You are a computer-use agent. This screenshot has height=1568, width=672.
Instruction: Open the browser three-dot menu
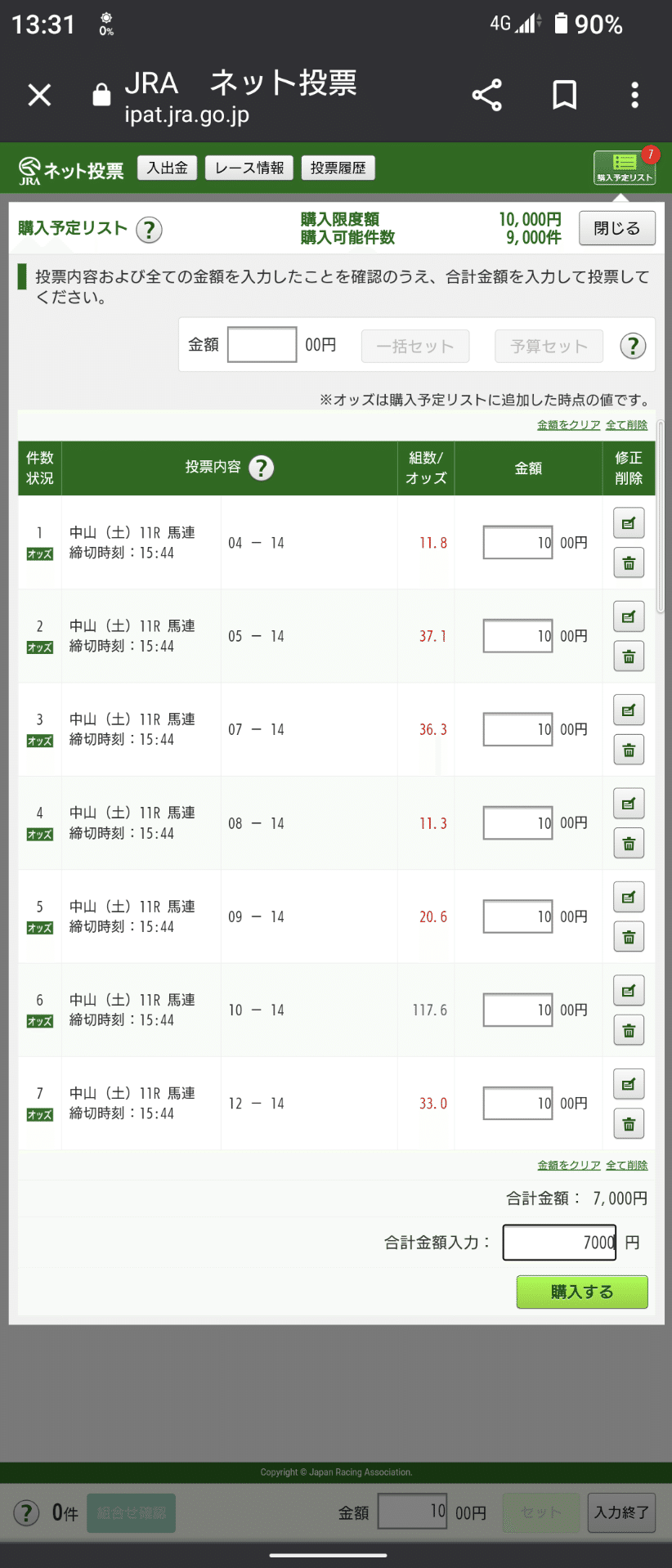(x=634, y=96)
